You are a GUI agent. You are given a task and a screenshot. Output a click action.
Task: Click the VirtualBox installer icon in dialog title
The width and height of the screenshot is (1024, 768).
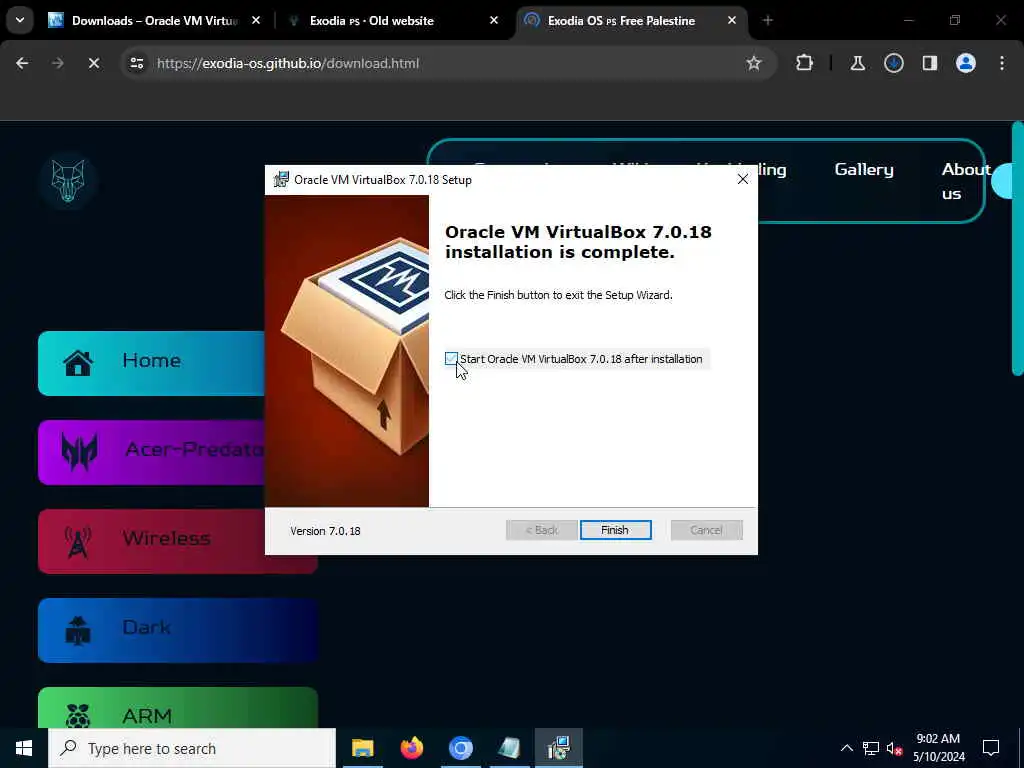pos(281,180)
